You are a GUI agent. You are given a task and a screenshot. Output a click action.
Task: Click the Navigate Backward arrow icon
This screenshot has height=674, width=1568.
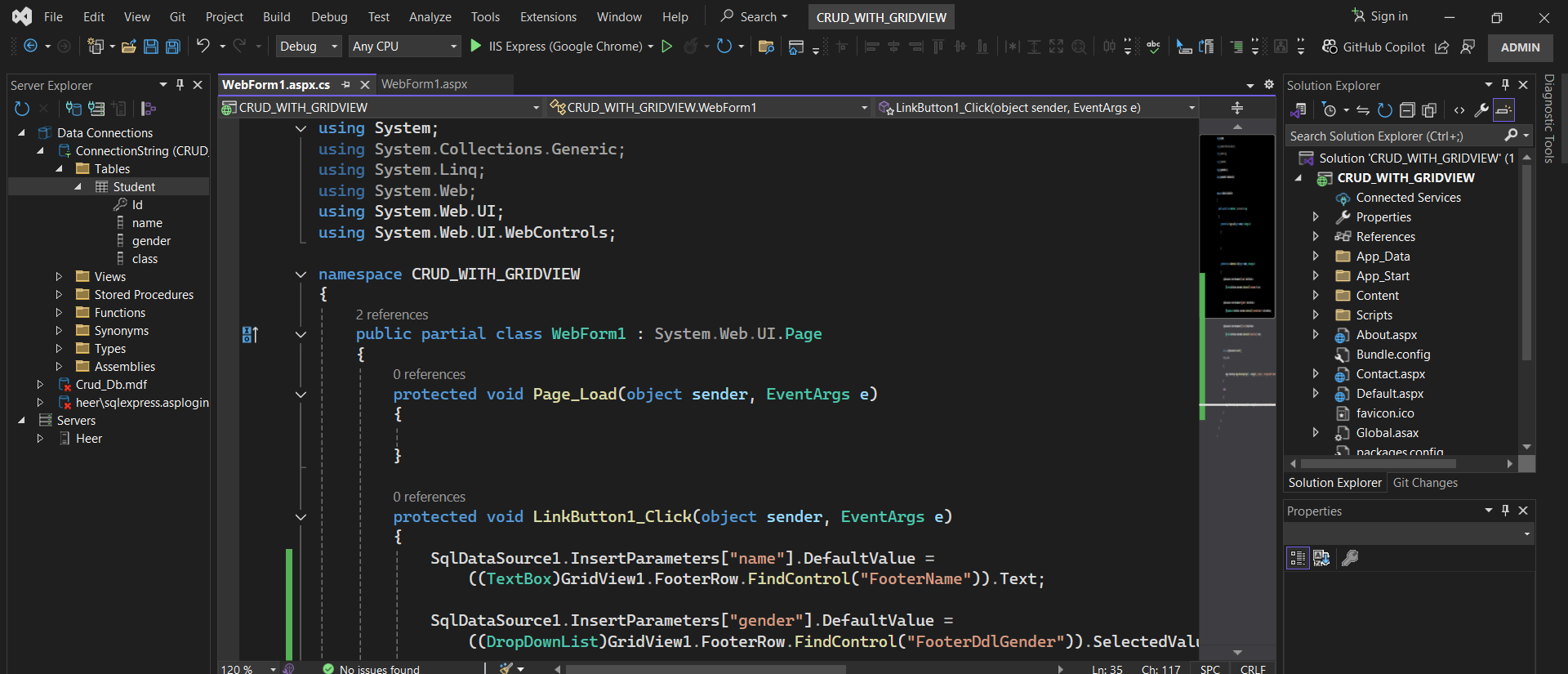tap(30, 47)
